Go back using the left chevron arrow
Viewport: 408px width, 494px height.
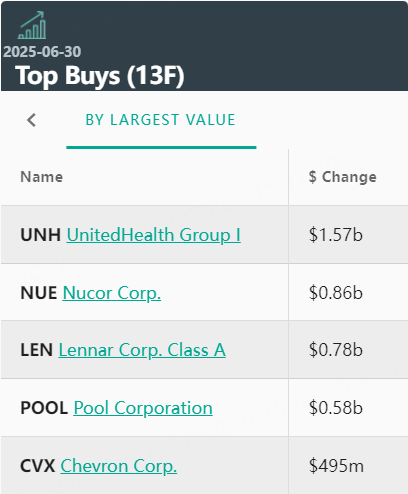(x=31, y=120)
